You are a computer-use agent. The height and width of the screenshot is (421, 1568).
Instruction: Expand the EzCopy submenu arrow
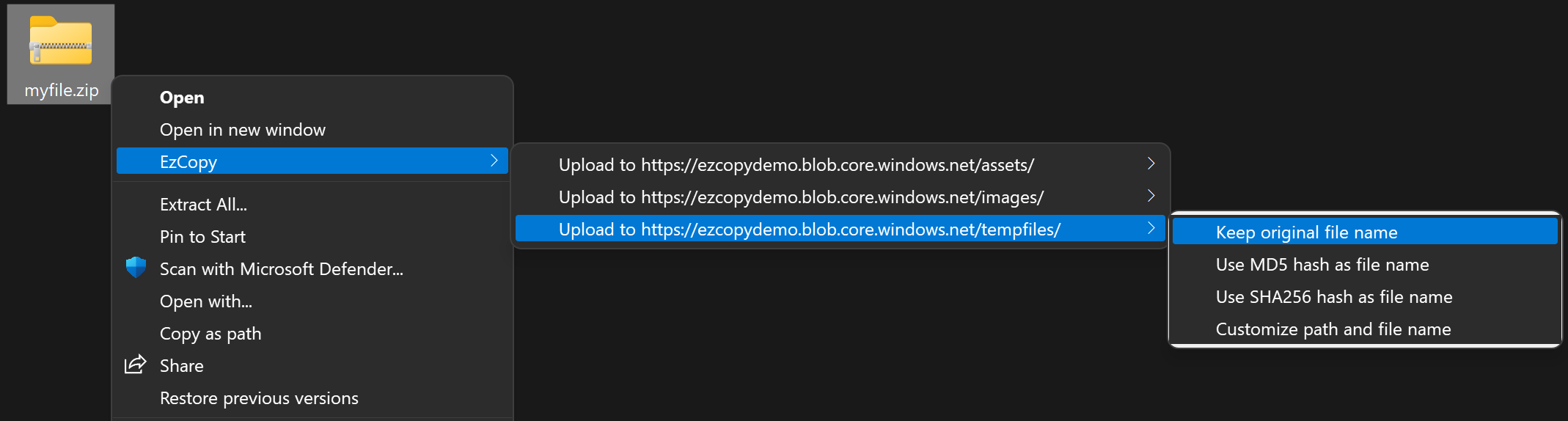coord(494,161)
